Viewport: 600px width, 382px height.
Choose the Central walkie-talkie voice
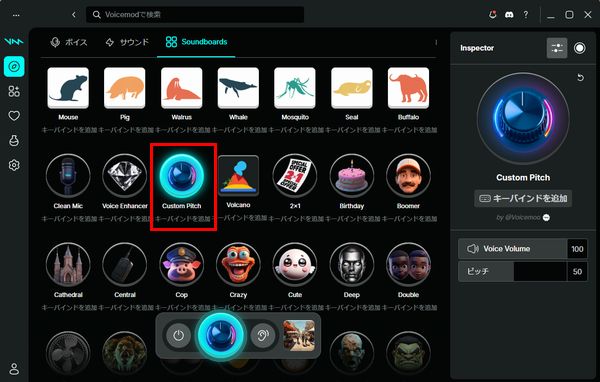coord(125,264)
